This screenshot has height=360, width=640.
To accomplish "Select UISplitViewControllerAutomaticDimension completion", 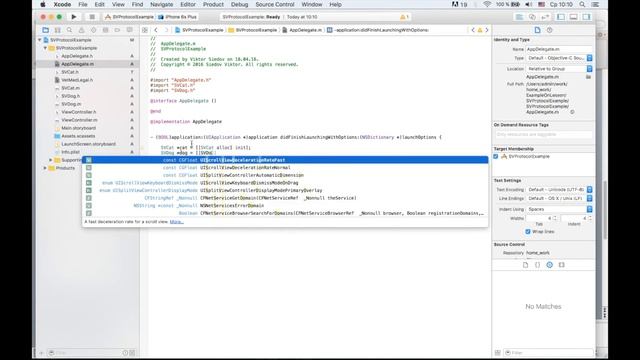I will pos(285,175).
